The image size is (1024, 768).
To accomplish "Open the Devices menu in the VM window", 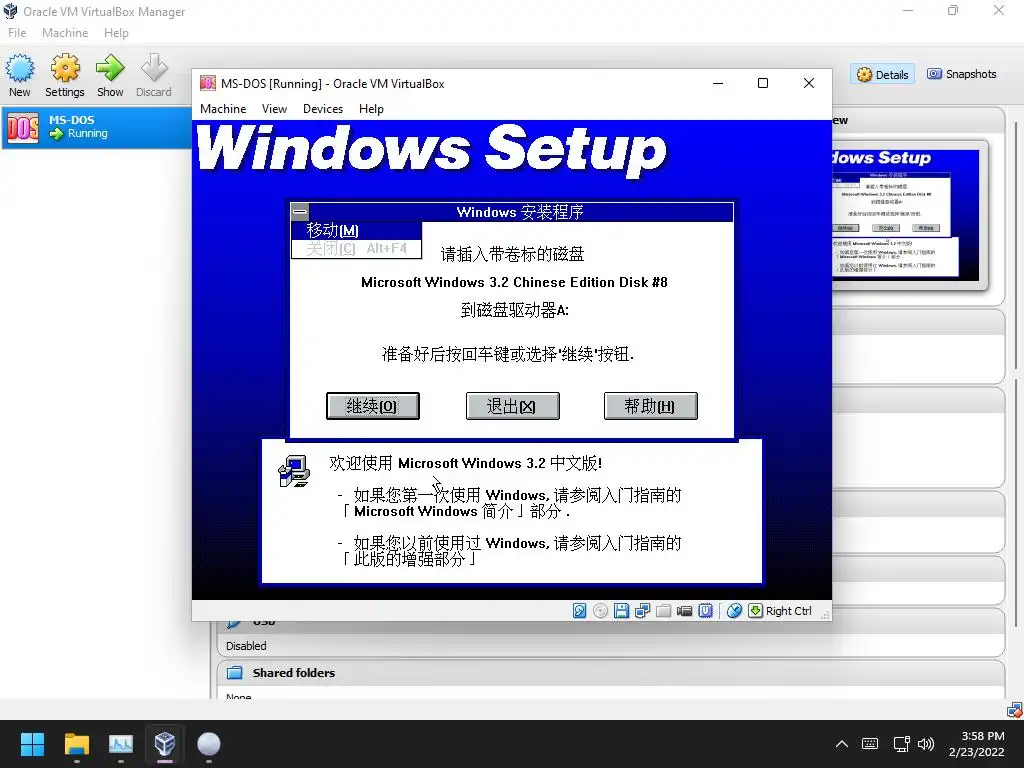I will pos(323,109).
